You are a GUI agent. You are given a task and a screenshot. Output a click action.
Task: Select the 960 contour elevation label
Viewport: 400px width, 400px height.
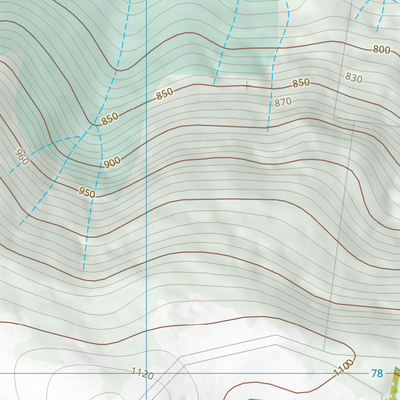22,157
